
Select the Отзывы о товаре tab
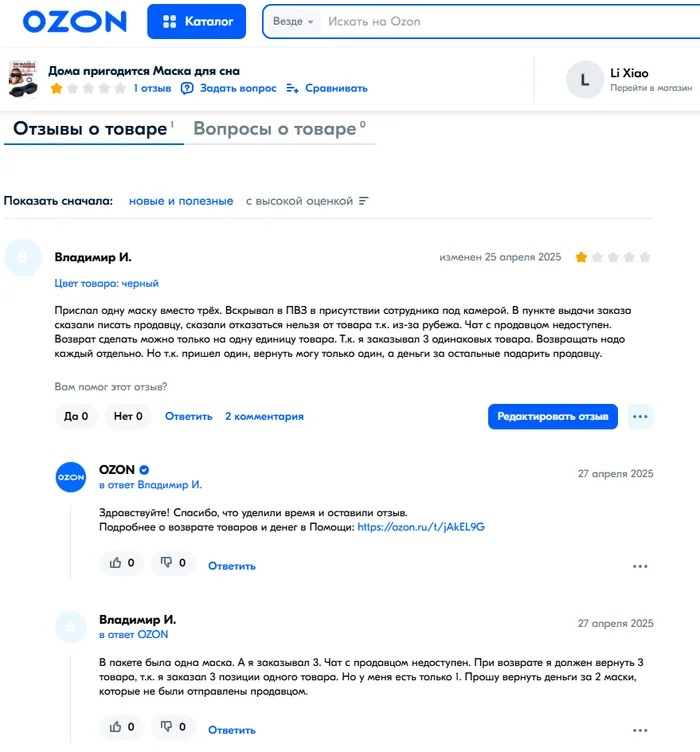click(x=90, y=129)
